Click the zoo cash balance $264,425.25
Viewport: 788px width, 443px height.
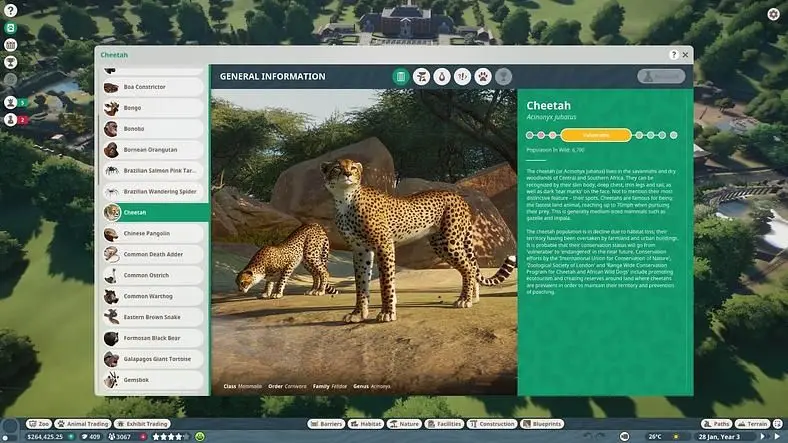click(45, 437)
